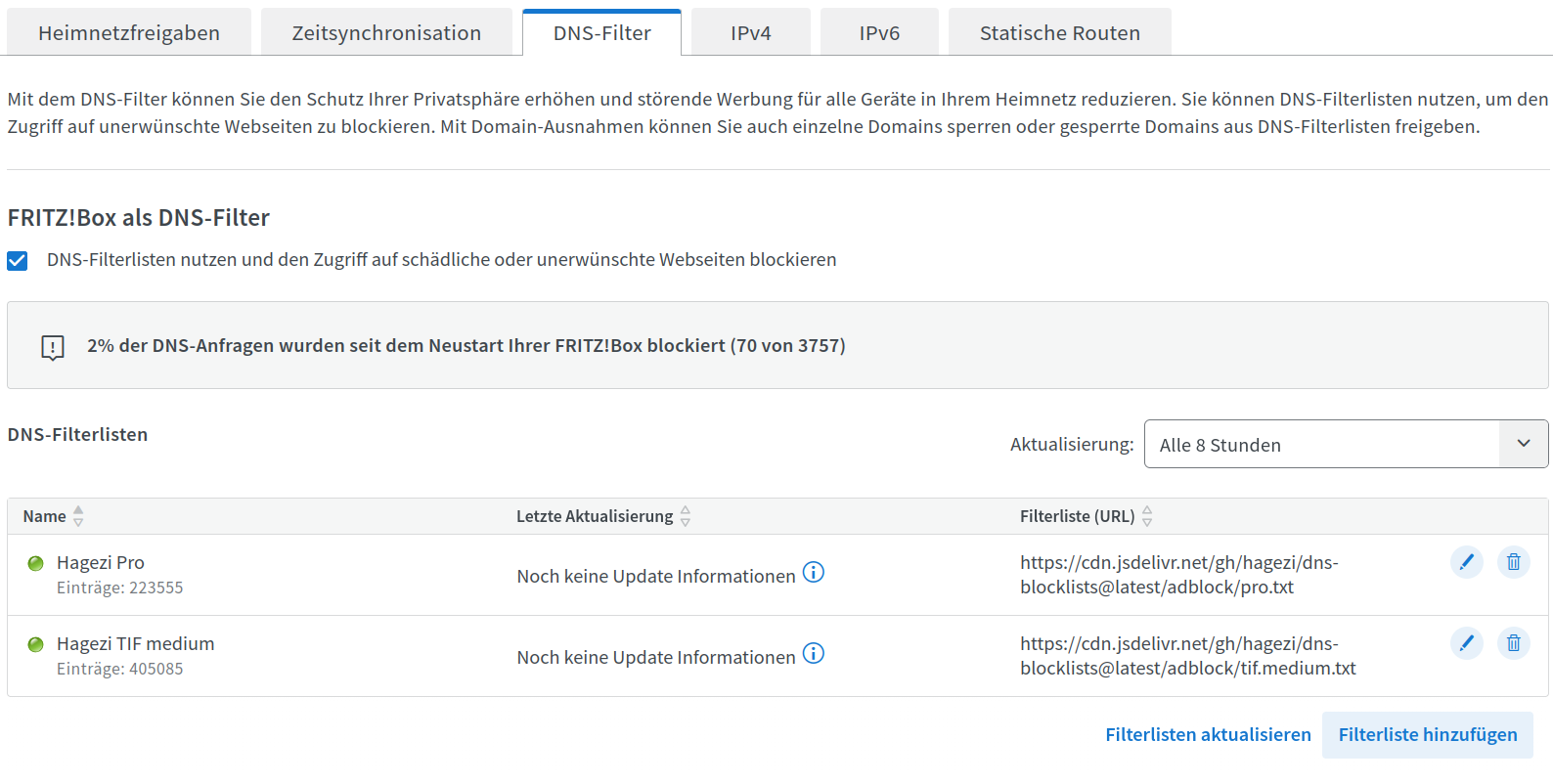The image size is (1553, 784).
Task: Edit the Hagezi TIF medium filter list
Action: (x=1466, y=643)
